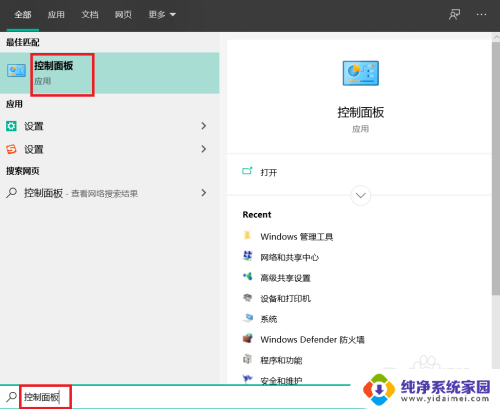Open recent item 设备和打印机
The height and width of the screenshot is (409, 500).
click(x=285, y=299)
